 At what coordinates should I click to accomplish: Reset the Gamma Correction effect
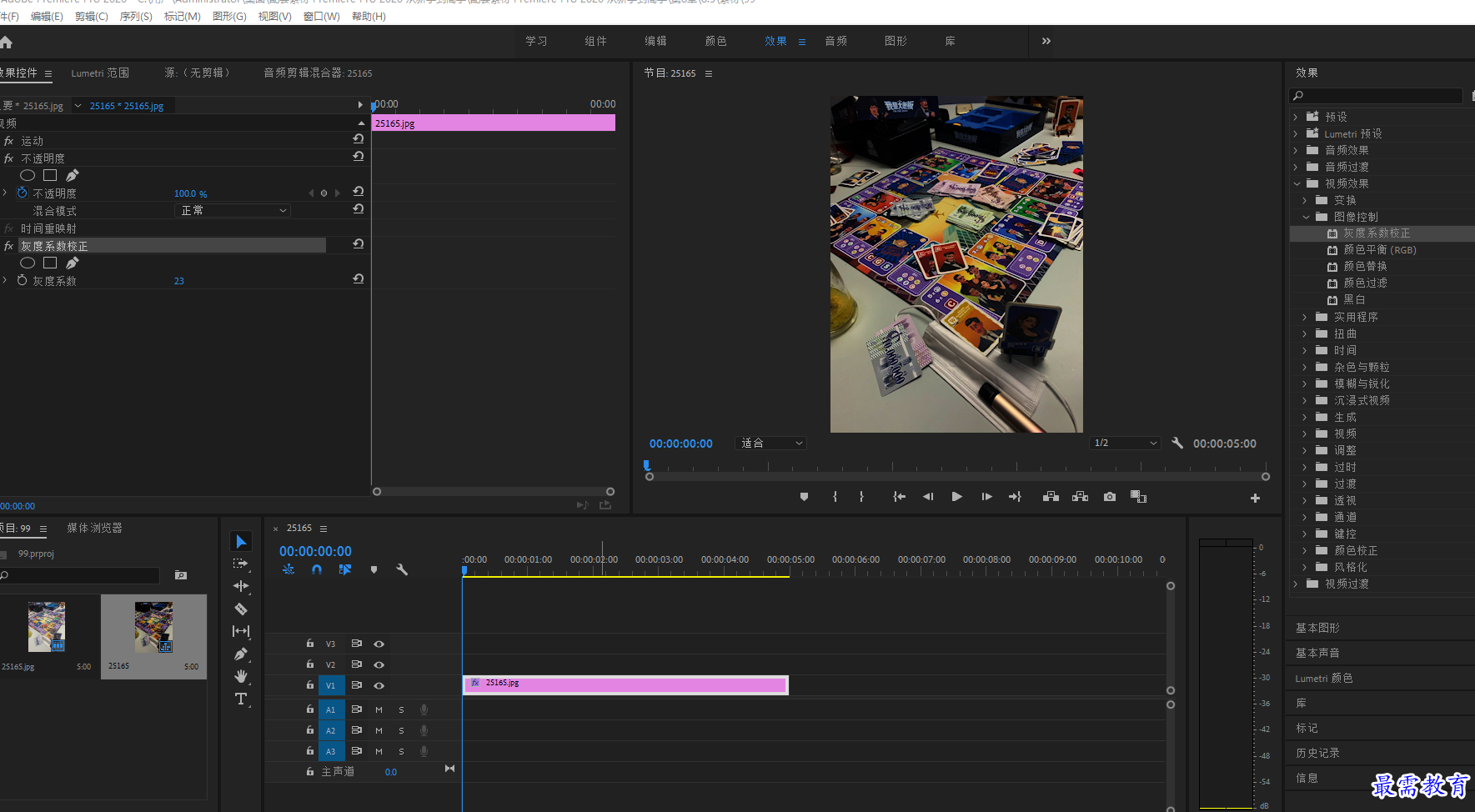pos(358,244)
